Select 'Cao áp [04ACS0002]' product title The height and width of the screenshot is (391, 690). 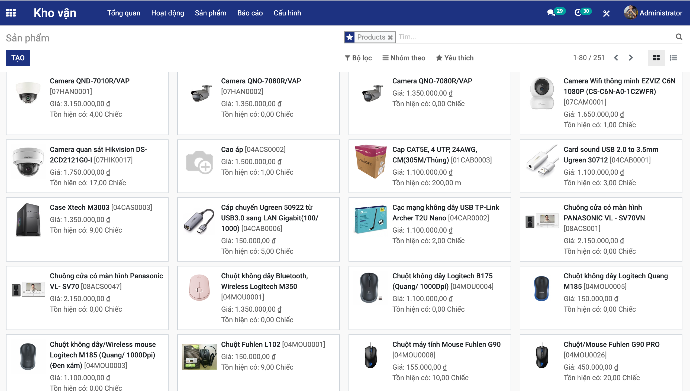click(253, 150)
